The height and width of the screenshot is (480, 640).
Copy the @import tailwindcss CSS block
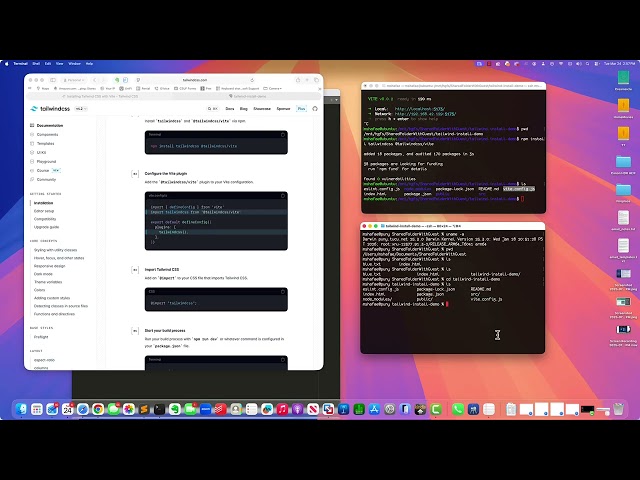coord(282,292)
